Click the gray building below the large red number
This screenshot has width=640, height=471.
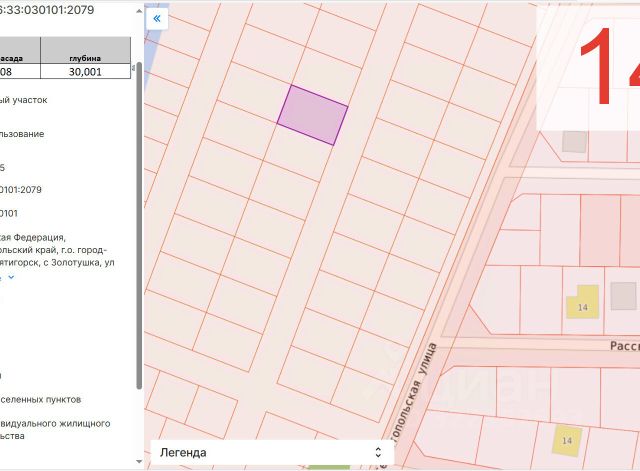[x=574, y=141]
